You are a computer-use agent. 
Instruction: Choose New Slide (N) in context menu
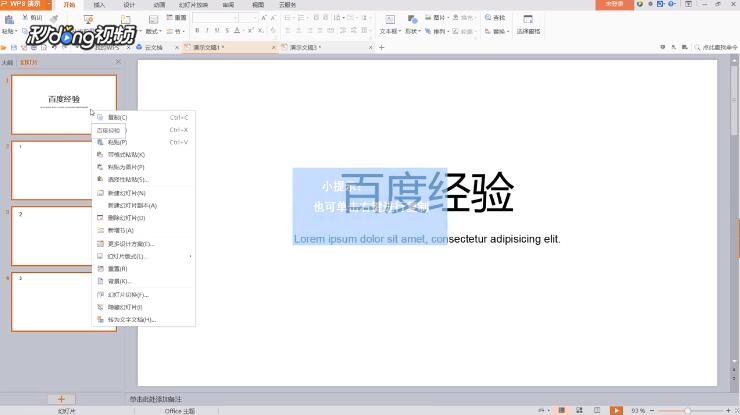point(143,193)
